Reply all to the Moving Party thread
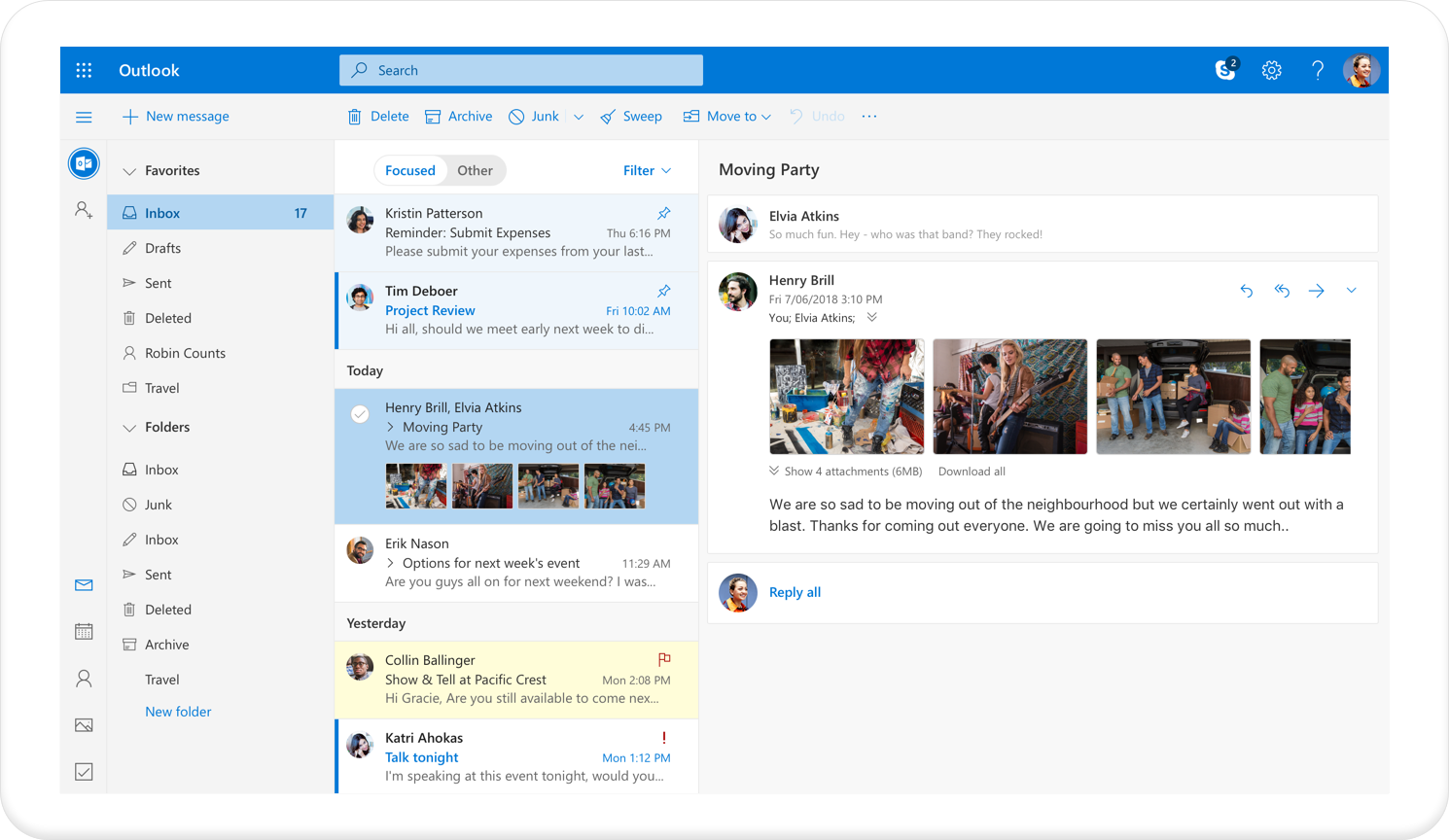1449x840 pixels. click(x=795, y=592)
